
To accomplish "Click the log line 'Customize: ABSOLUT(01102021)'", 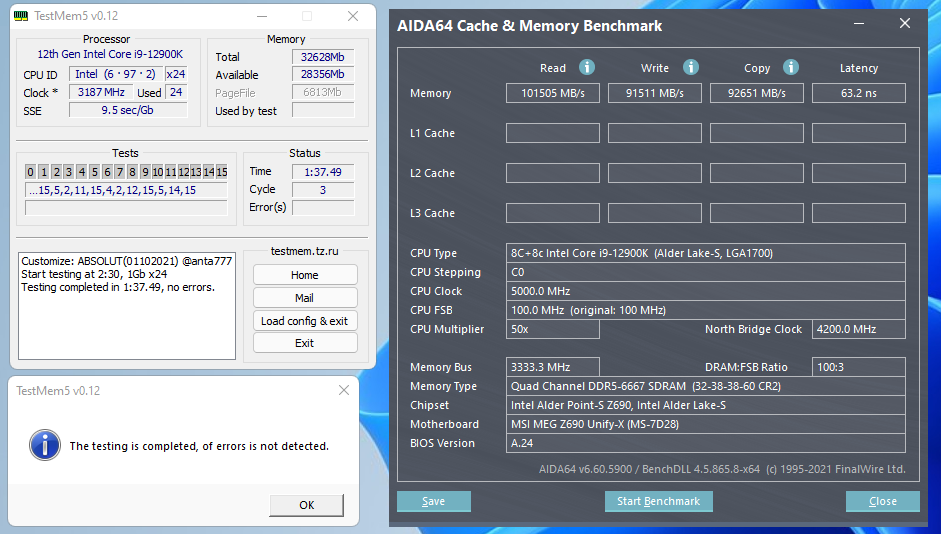I will (x=127, y=261).
